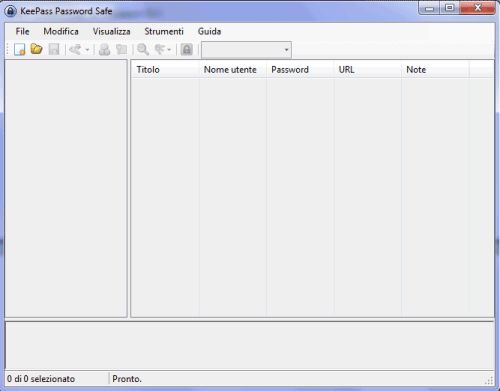Screen dimensions: 500x391
Task: Create a new database with New icon
Action: [x=20, y=49]
